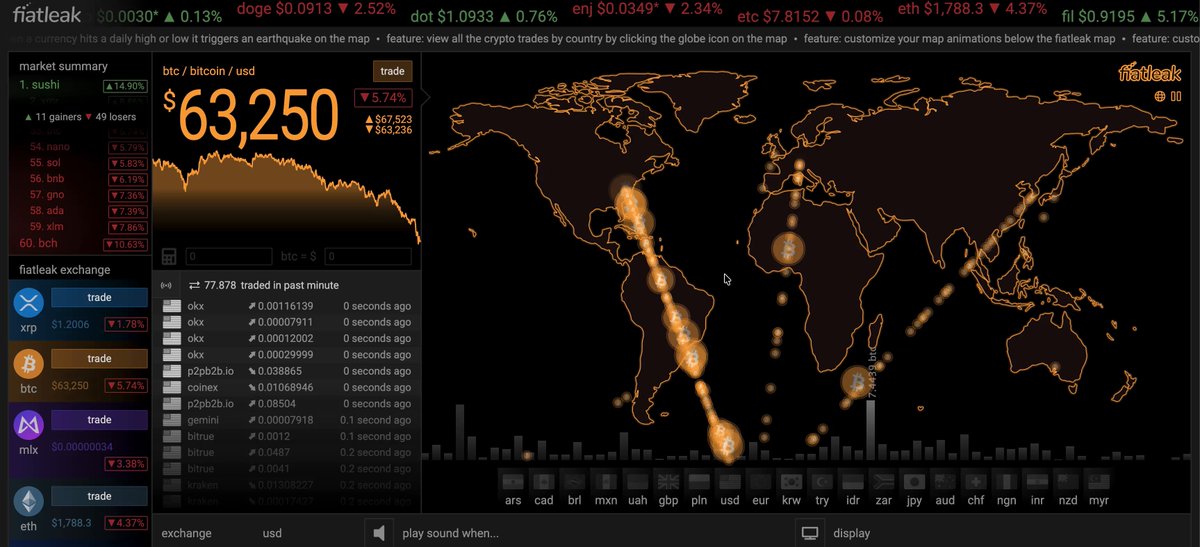This screenshot has width=1200, height=547.
Task: Select the Bitcoin coin icon in exchange list
Action: pyautogui.click(x=27, y=365)
